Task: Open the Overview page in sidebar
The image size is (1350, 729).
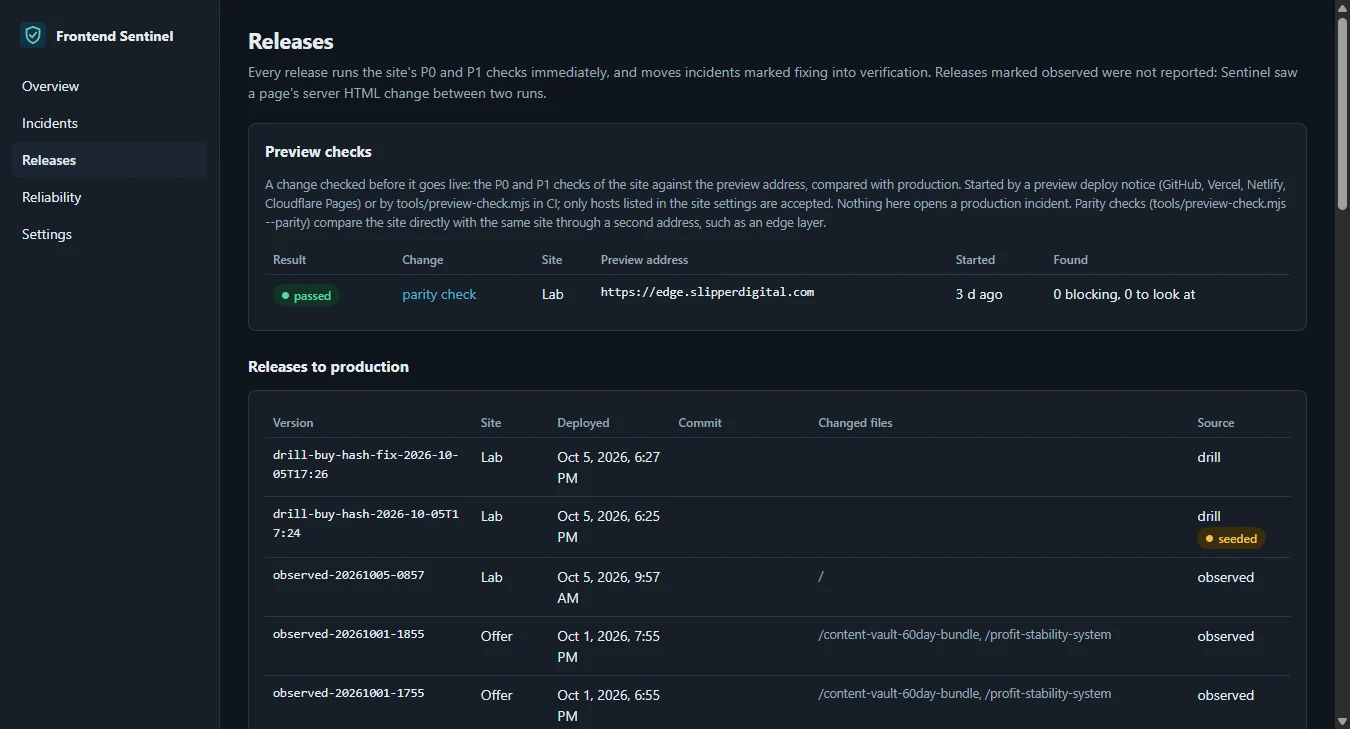Action: coord(109,86)
